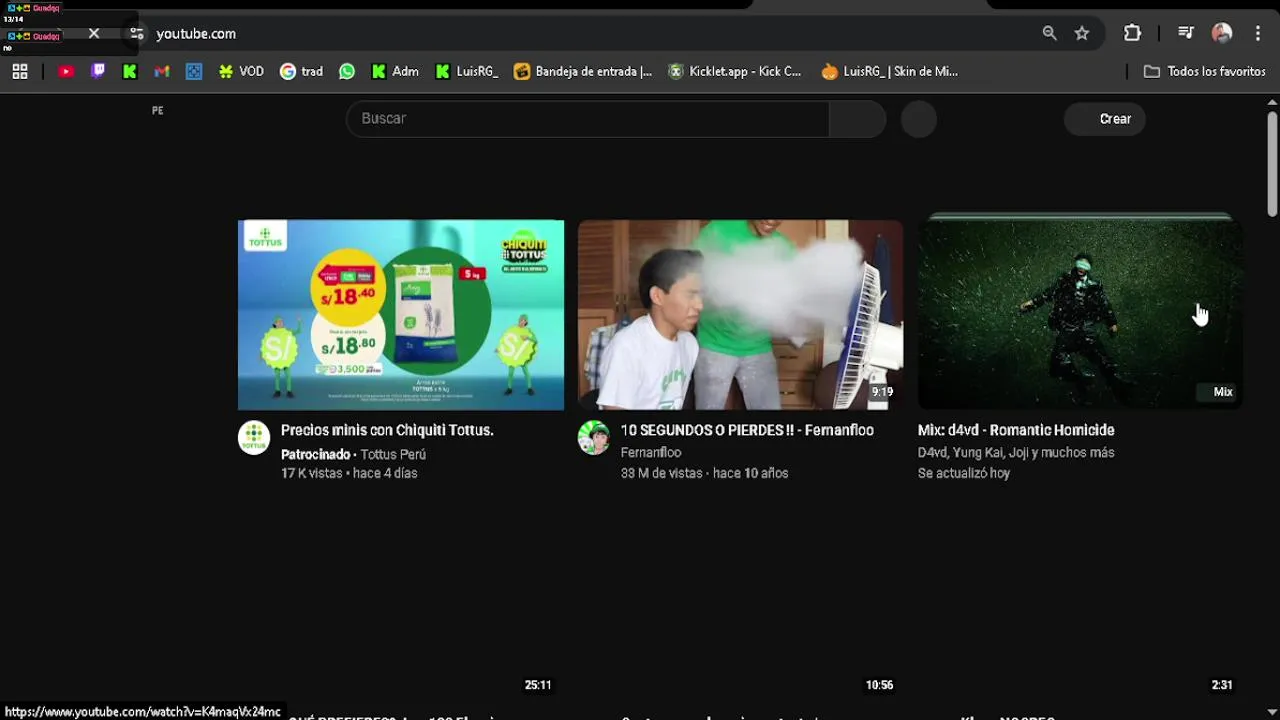Image resolution: width=1280 pixels, height=720 pixels.
Task: Open title 'Mix: d4vd - Romantic Homicide'
Action: [1016, 430]
